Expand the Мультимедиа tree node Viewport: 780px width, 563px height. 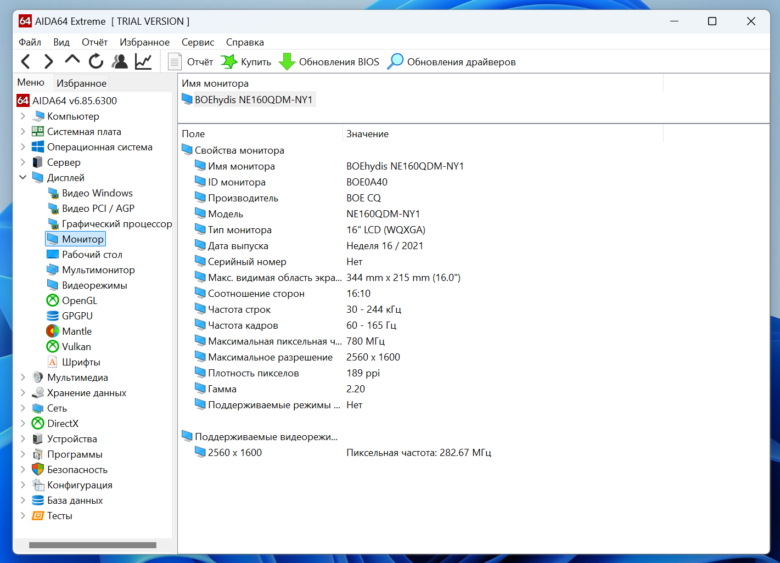(x=23, y=377)
